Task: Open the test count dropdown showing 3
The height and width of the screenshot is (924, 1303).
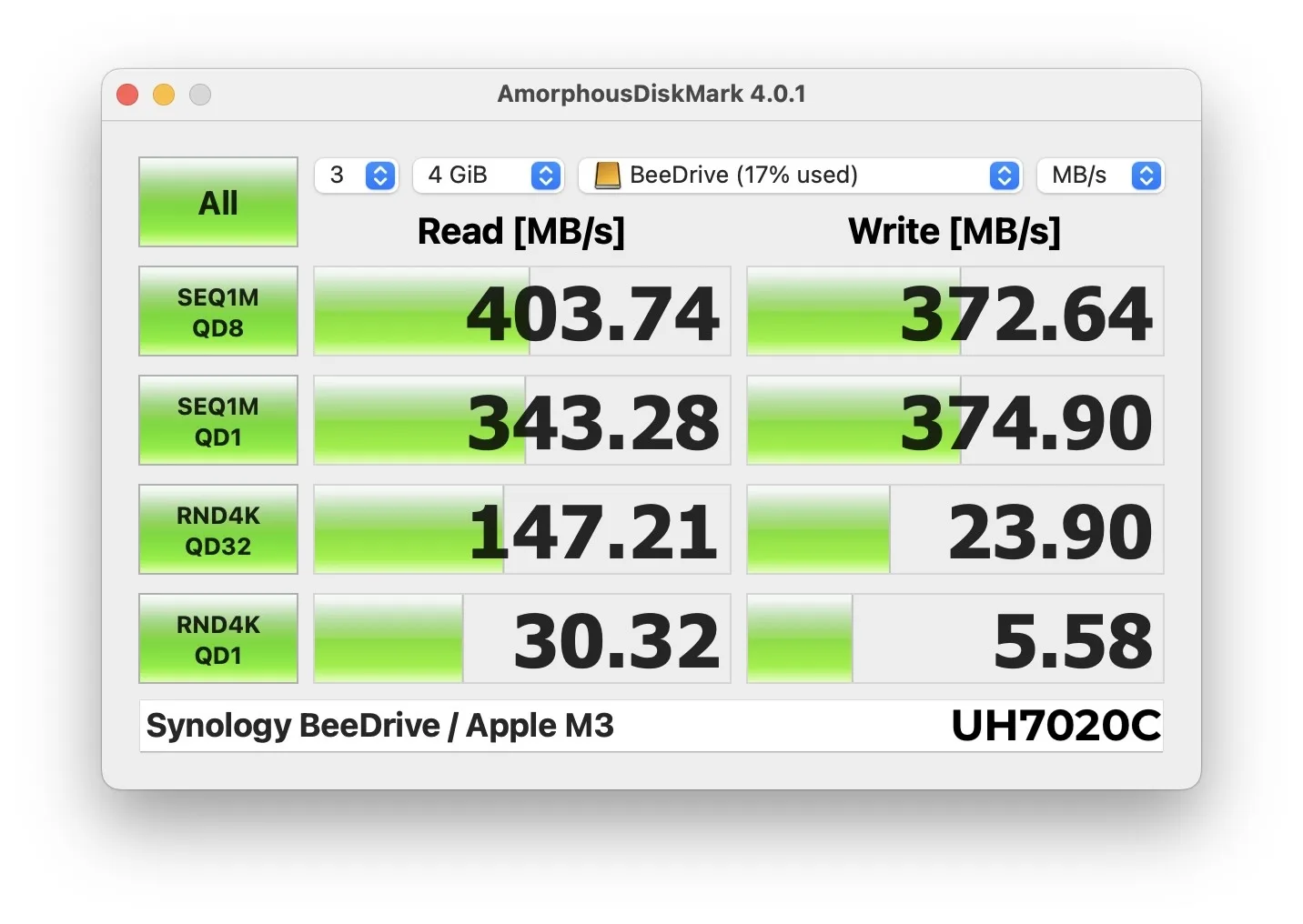Action: pos(357,175)
